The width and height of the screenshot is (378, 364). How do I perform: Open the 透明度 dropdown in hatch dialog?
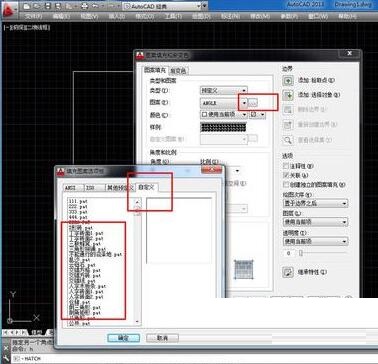tap(315, 241)
